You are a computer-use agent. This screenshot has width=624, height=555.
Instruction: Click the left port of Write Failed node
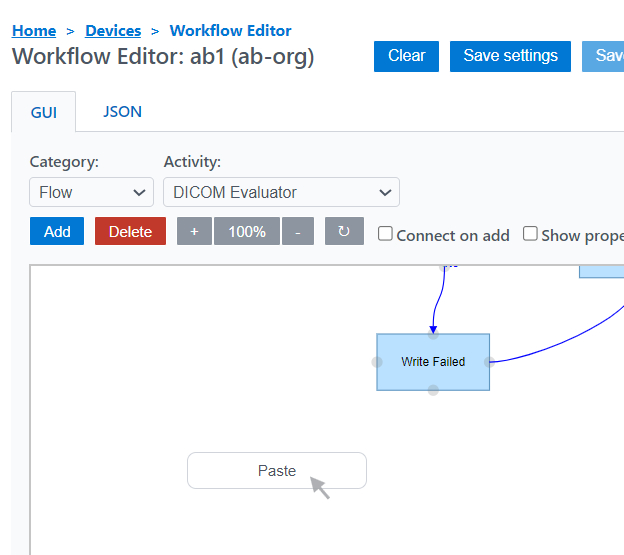coord(377,362)
